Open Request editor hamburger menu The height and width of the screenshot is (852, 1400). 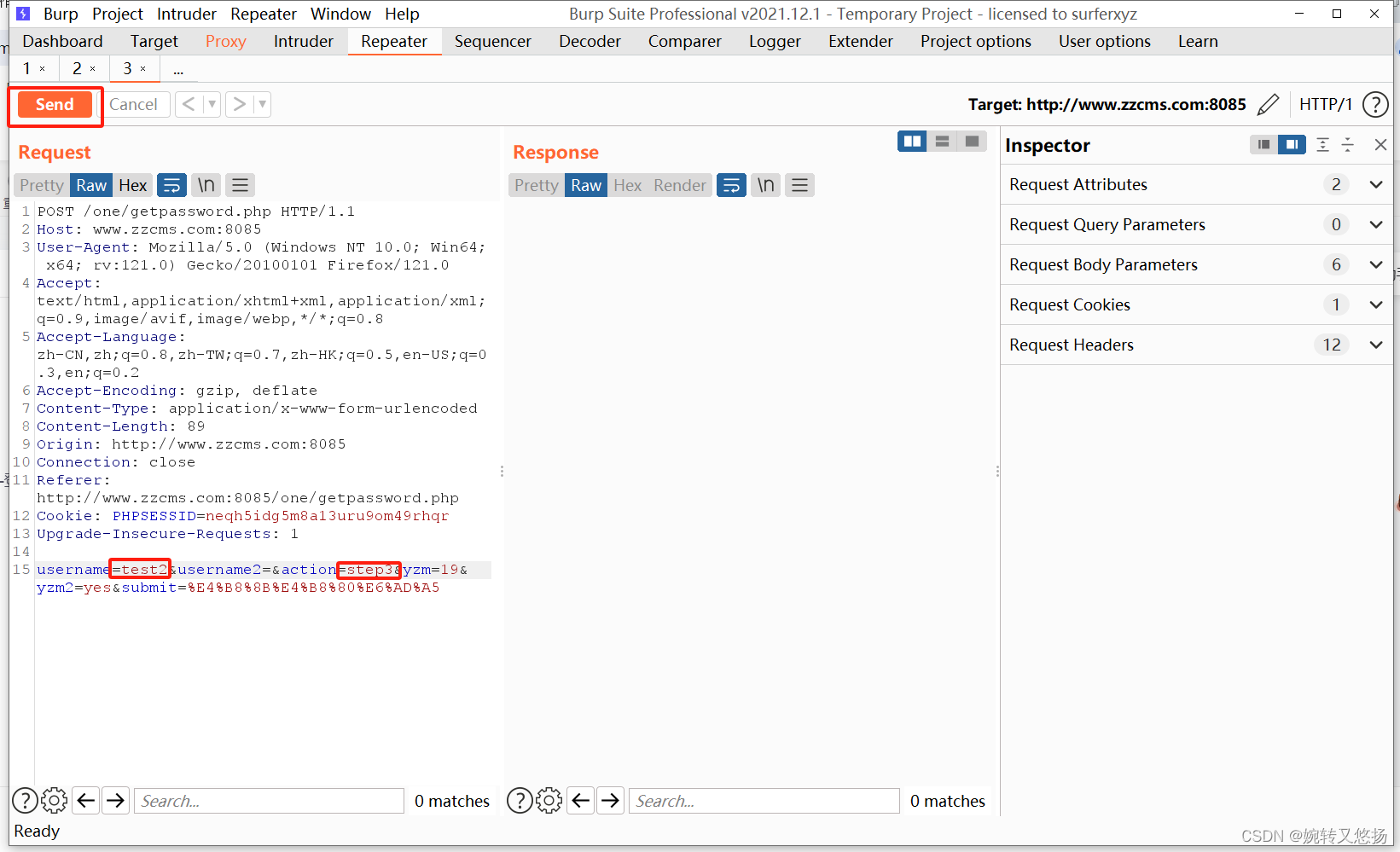(x=241, y=185)
